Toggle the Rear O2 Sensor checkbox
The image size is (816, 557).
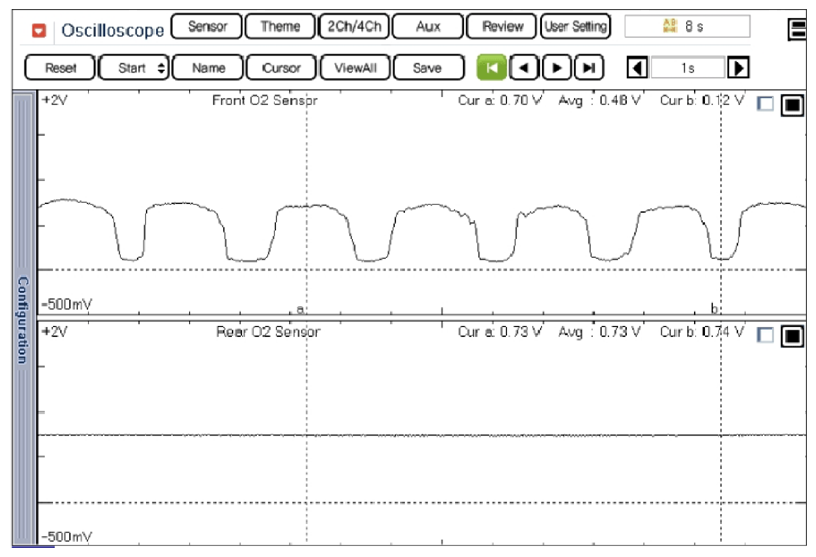point(766,334)
